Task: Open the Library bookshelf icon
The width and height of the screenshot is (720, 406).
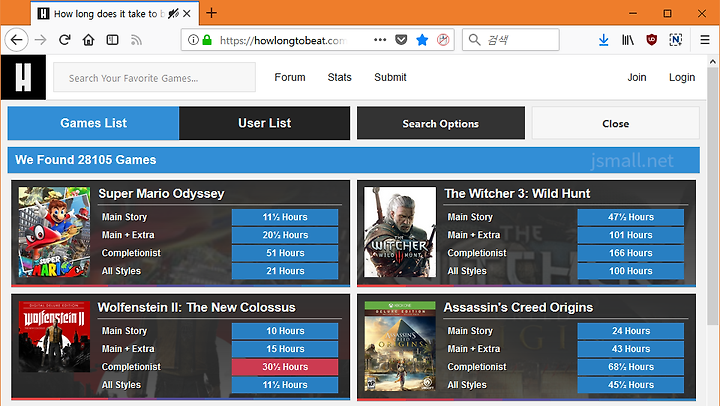Action: [628, 40]
